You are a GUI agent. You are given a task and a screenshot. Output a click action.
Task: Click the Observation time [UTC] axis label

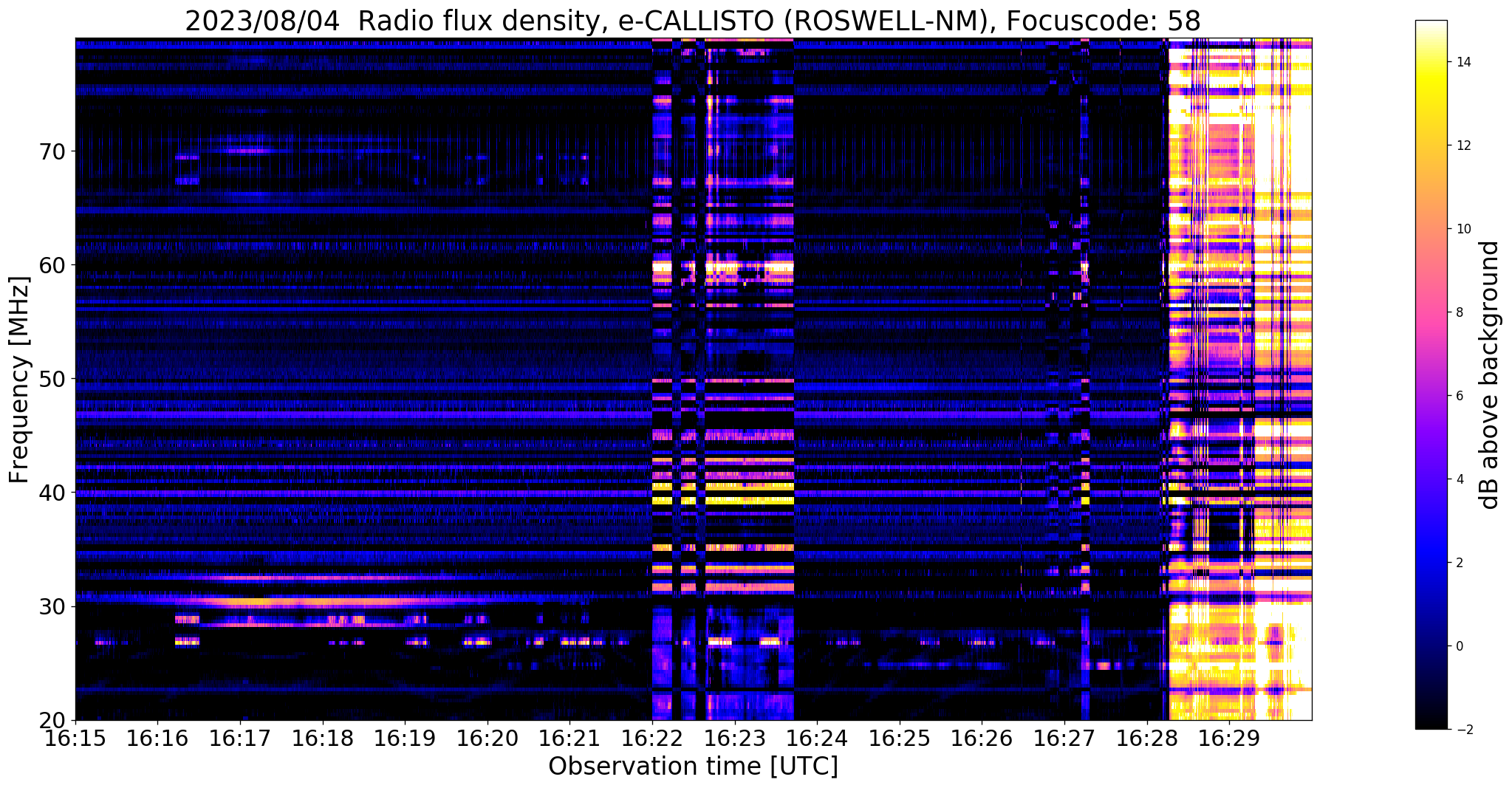(x=694, y=767)
